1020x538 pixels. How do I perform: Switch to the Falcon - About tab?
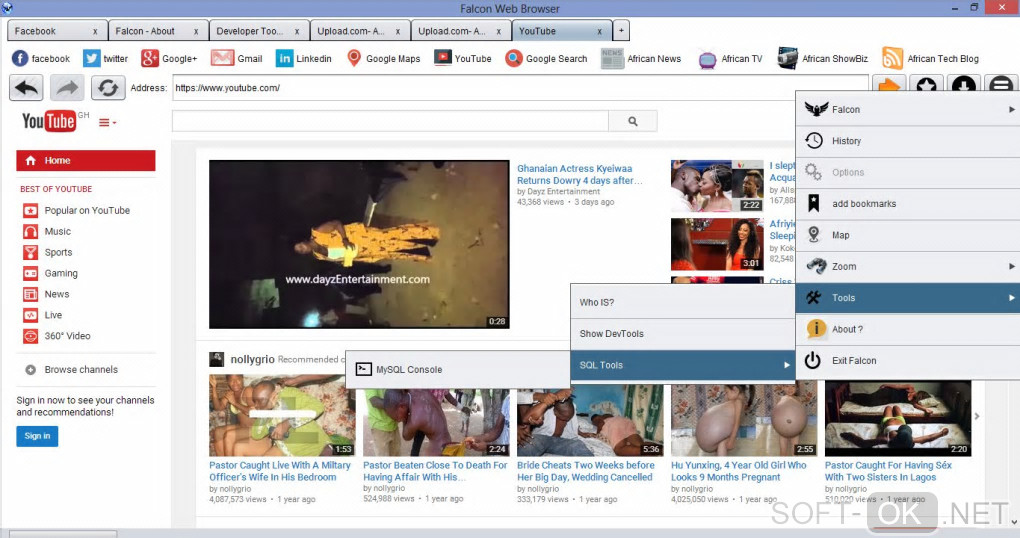pos(158,31)
